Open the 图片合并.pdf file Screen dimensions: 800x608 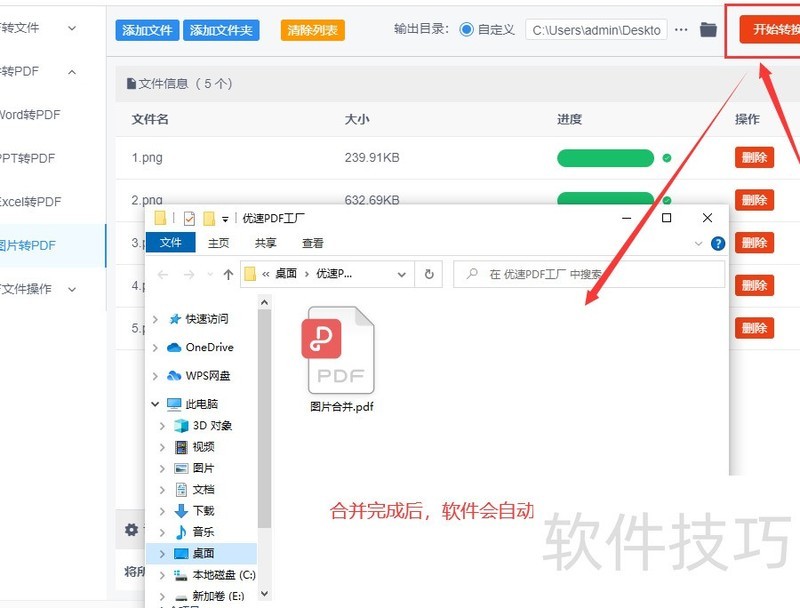pos(341,360)
